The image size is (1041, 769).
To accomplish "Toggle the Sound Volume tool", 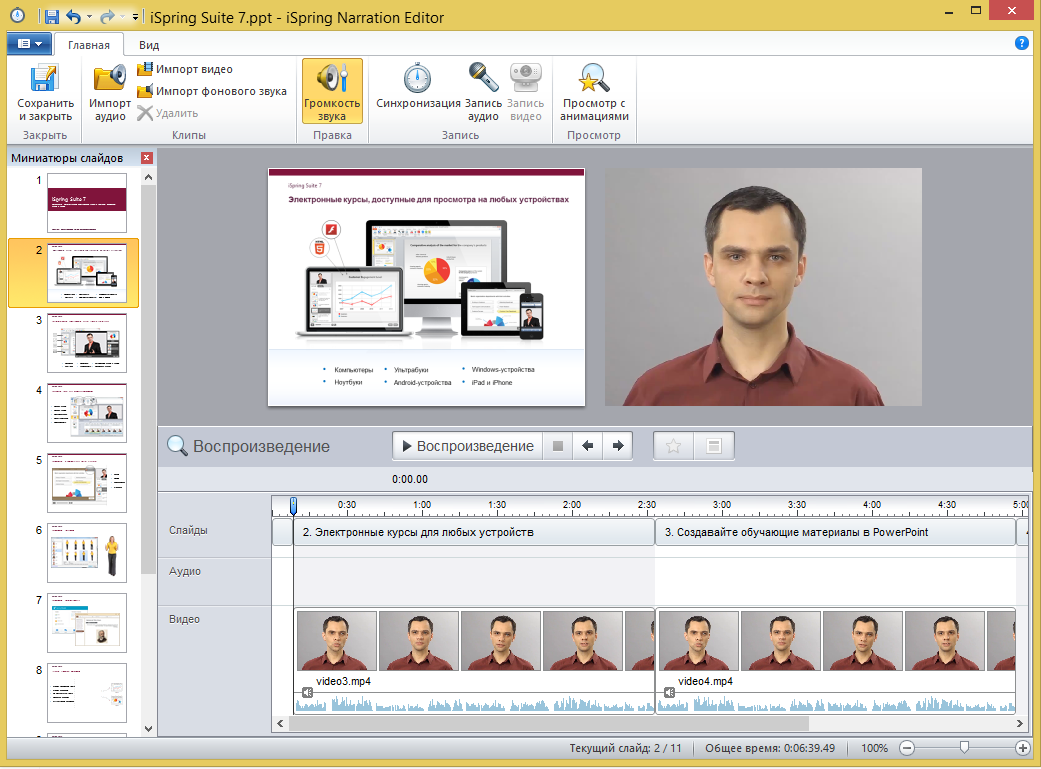I will (332, 92).
